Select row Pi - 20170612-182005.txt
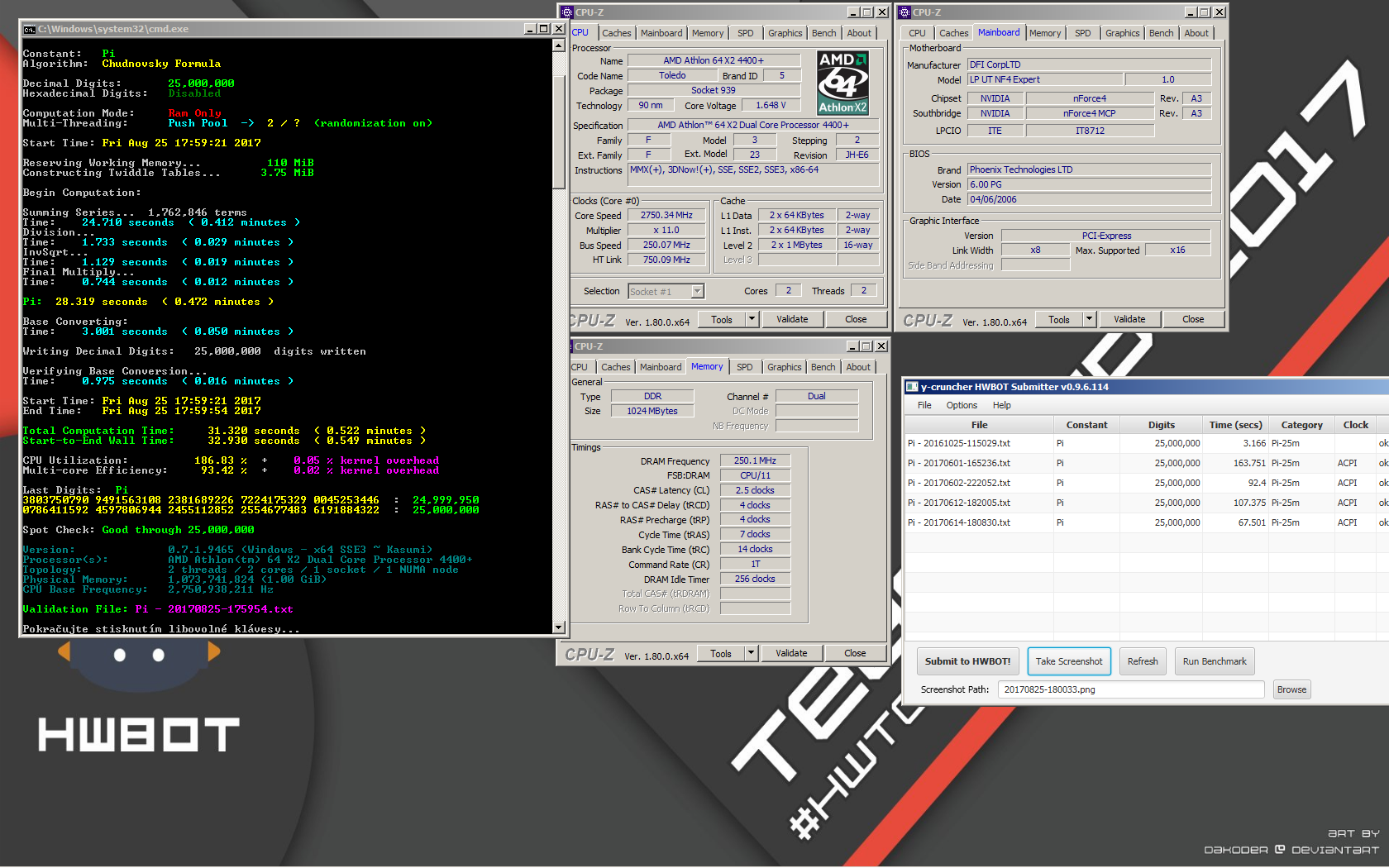Screen dimensions: 1389x868 [1147, 503]
